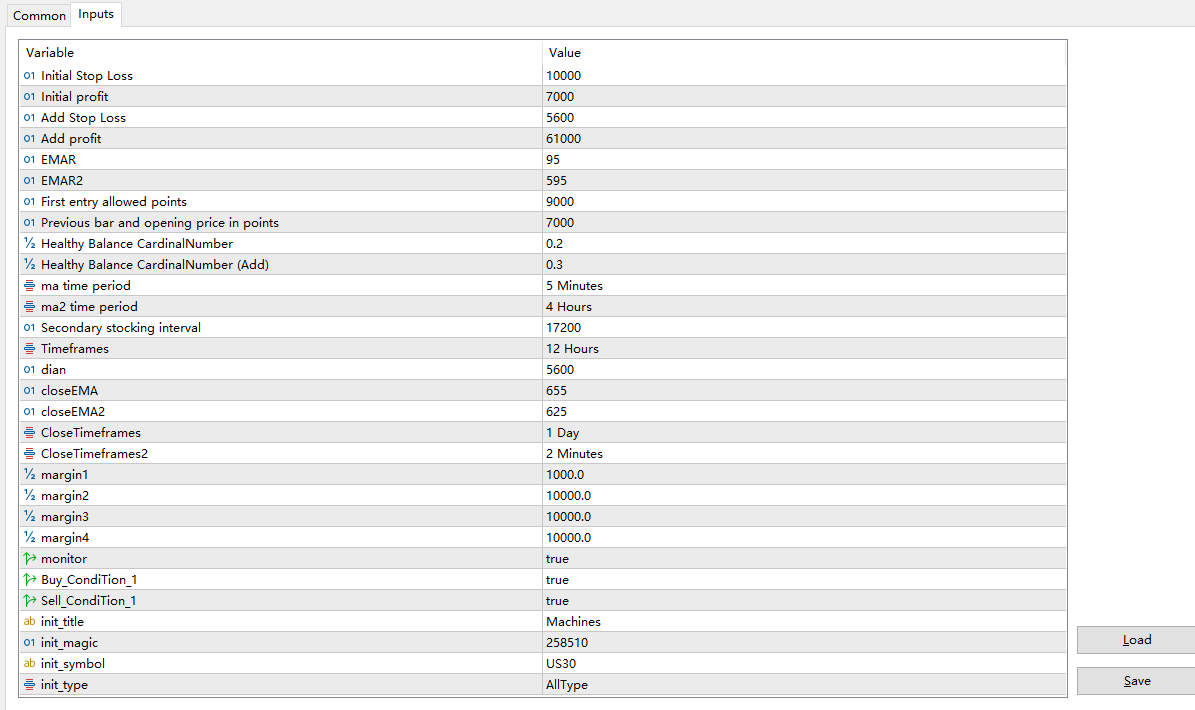
Task: Click the integer icon beside Initial Stop Loss
Action: [x=29, y=76]
